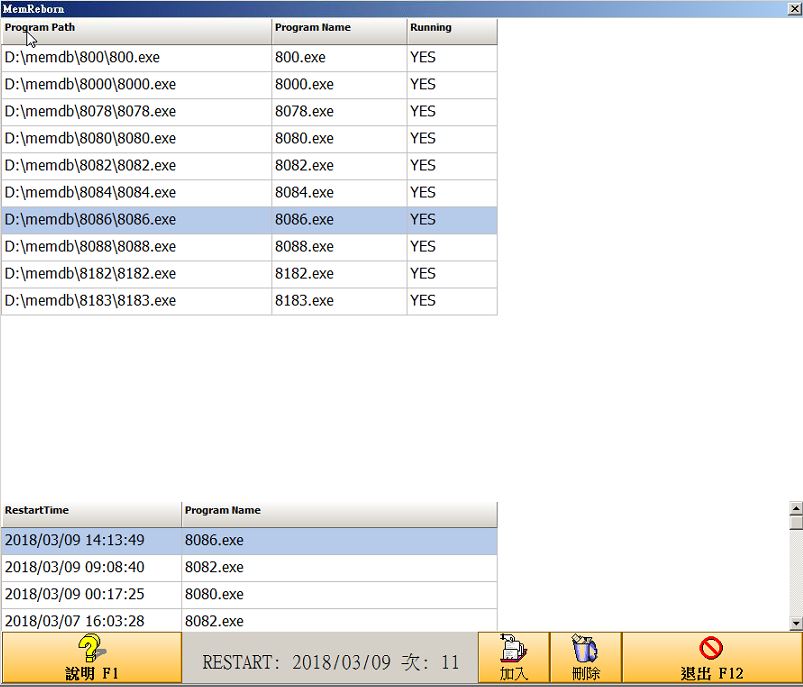This screenshot has height=687, width=803.
Task: Select the D:\memdb\800\800.exe row
Action: coord(249,57)
